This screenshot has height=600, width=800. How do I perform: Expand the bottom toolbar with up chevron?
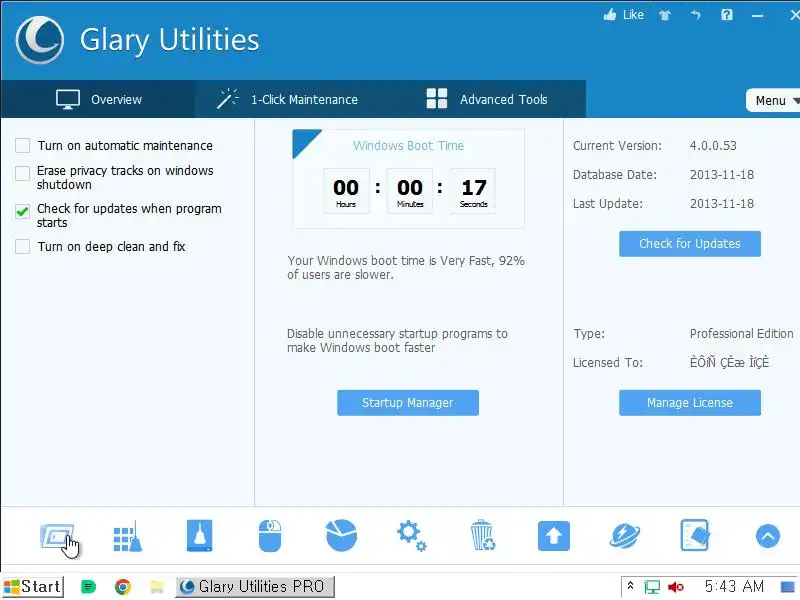[x=767, y=536]
